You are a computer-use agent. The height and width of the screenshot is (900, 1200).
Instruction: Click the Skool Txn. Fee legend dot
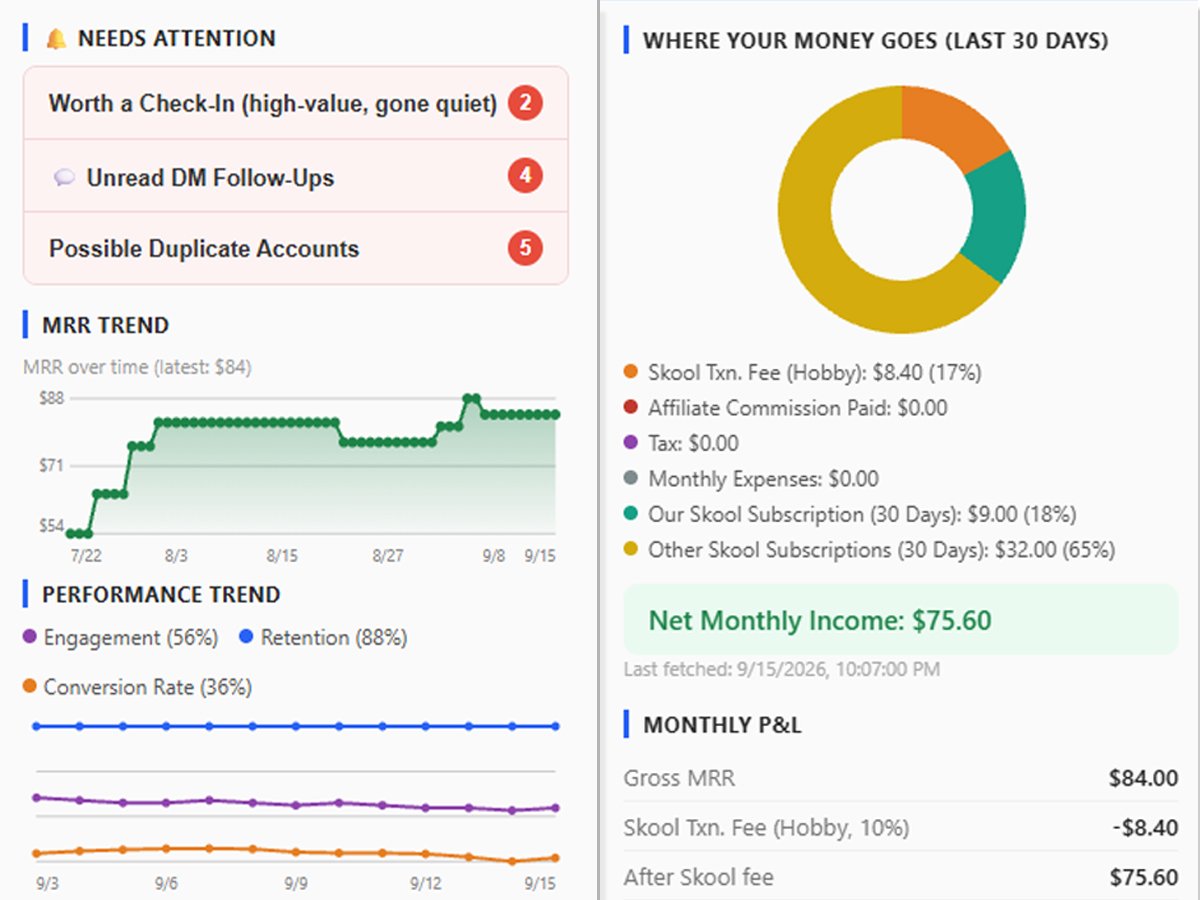click(x=630, y=373)
